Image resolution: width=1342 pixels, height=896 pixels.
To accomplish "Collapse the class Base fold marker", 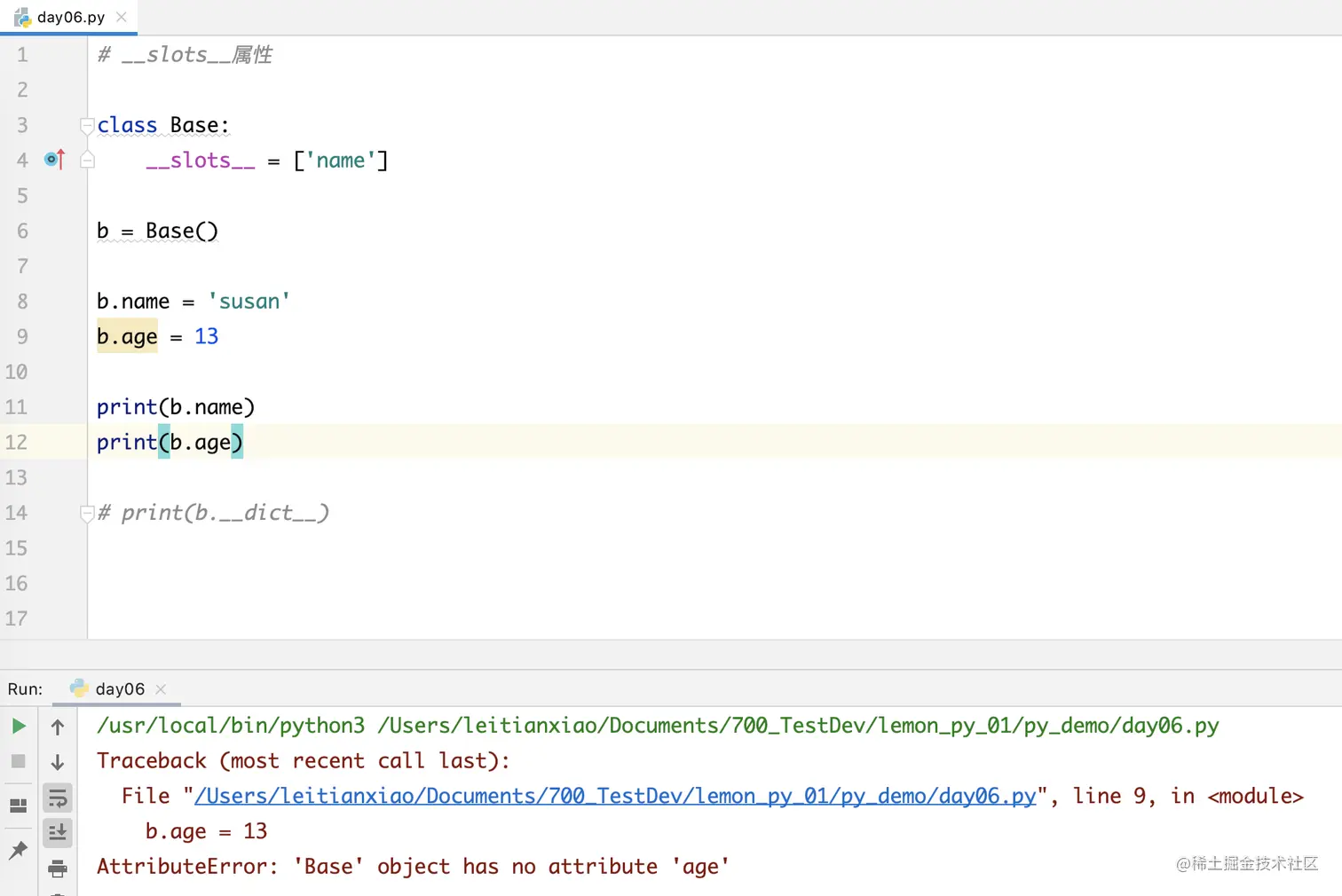I will 87,125.
